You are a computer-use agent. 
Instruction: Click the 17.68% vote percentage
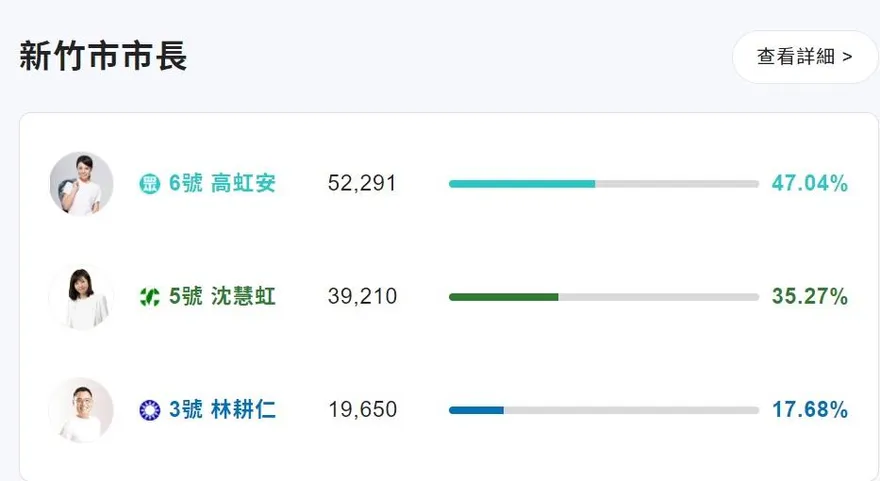click(x=809, y=410)
